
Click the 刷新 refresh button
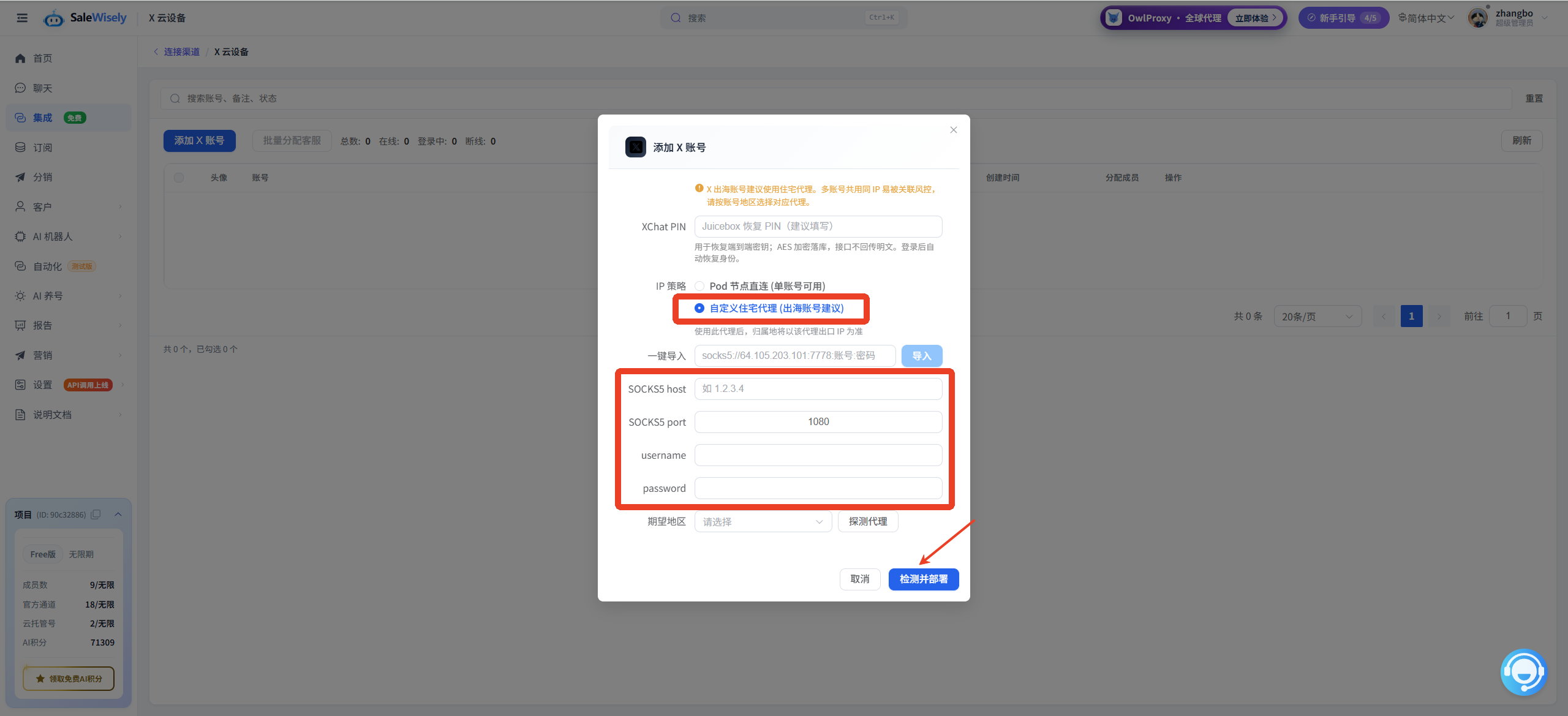[x=1522, y=141]
